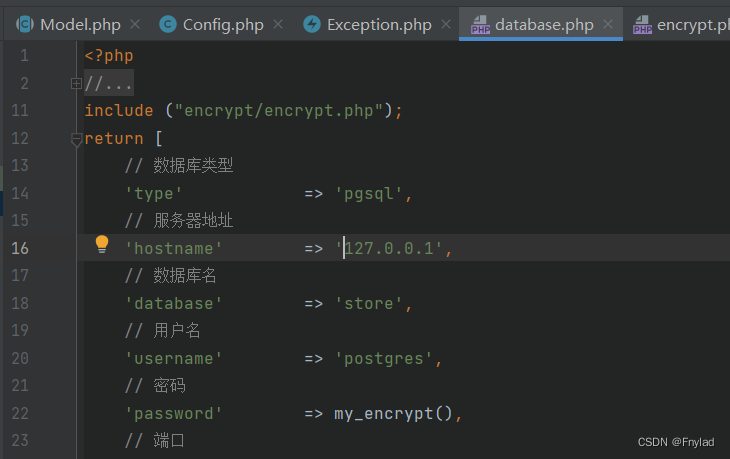Viewport: 730px width, 459px height.
Task: Open the Config.php tab
Action: coord(220,24)
